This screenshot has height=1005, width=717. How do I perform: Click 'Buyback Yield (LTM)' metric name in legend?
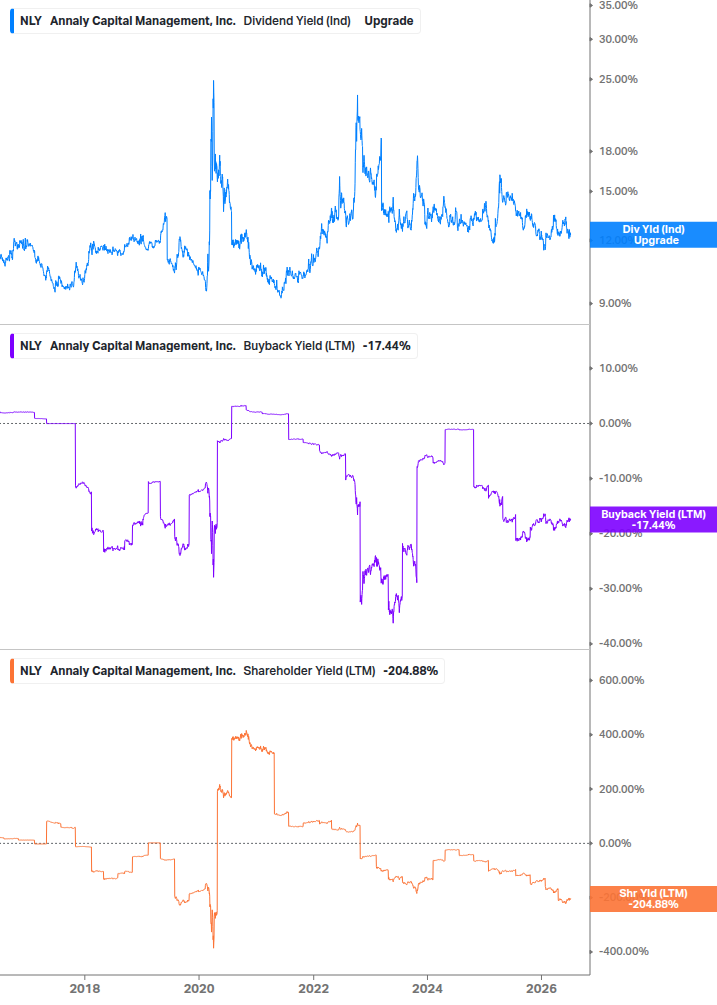[x=299, y=345]
